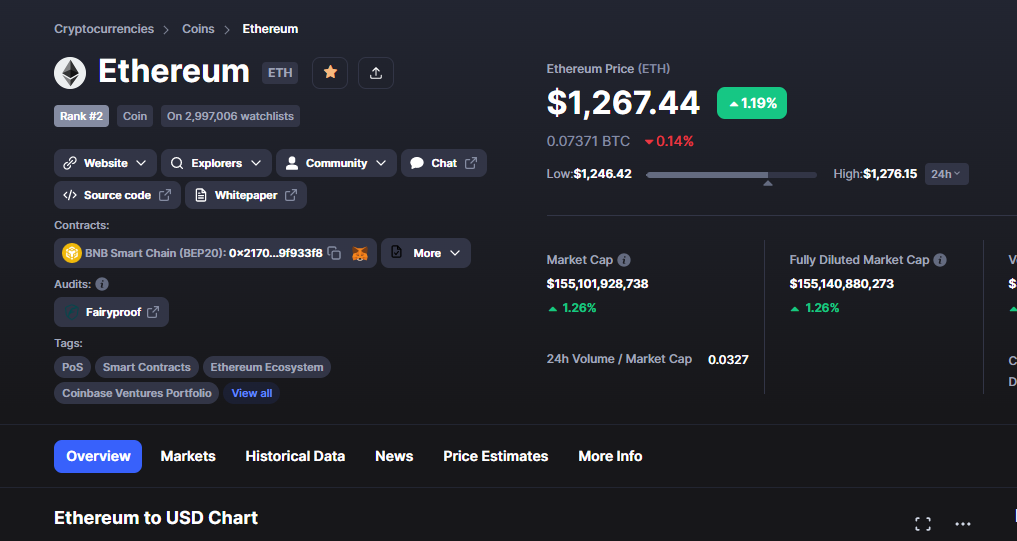Open the Fairyproof audit link
Viewport: 1017px width, 541px height.
(112, 312)
